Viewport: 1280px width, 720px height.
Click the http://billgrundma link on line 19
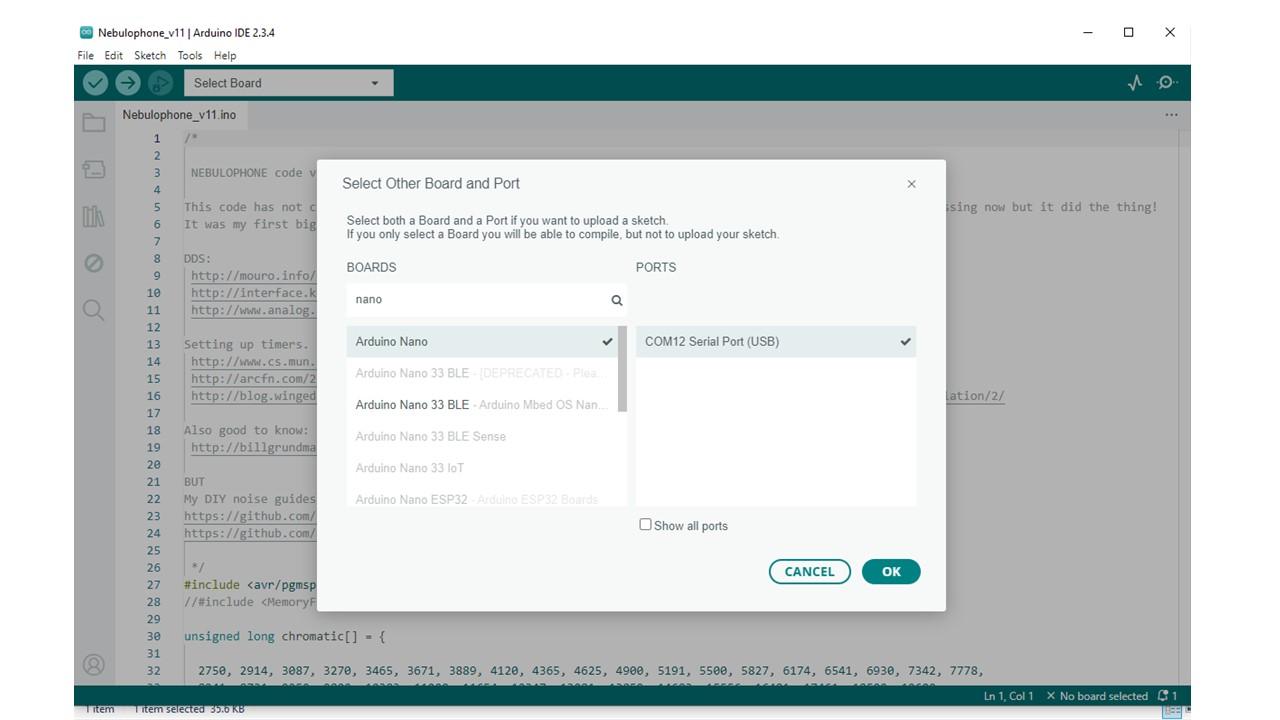(253, 448)
